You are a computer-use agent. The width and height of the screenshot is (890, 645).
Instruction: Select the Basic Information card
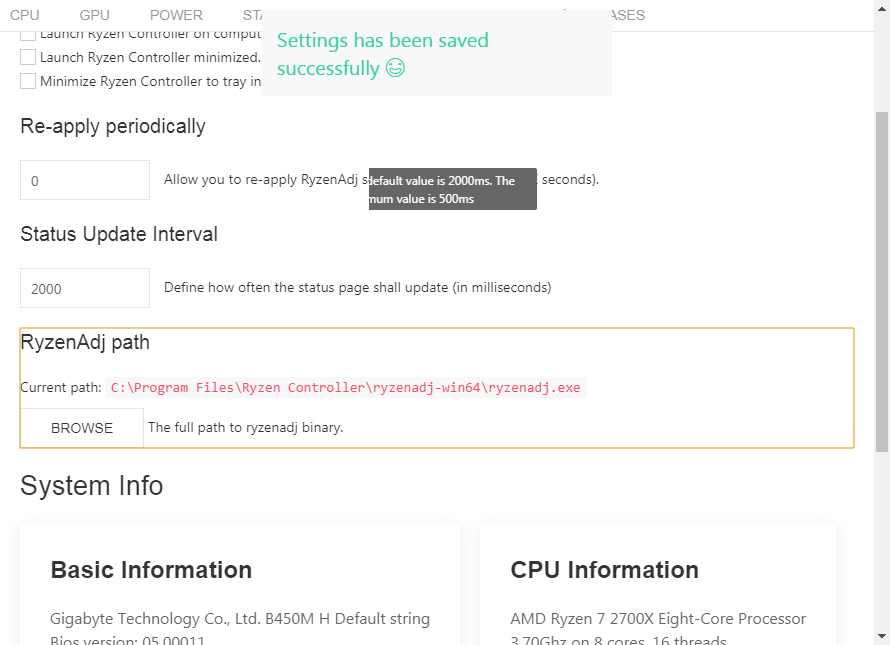[240, 585]
